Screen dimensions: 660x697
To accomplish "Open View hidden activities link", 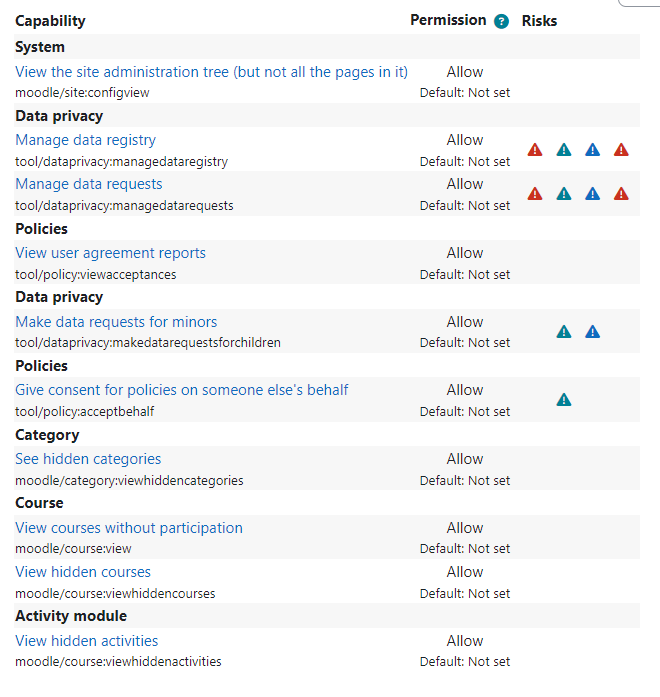I will click(87, 641).
